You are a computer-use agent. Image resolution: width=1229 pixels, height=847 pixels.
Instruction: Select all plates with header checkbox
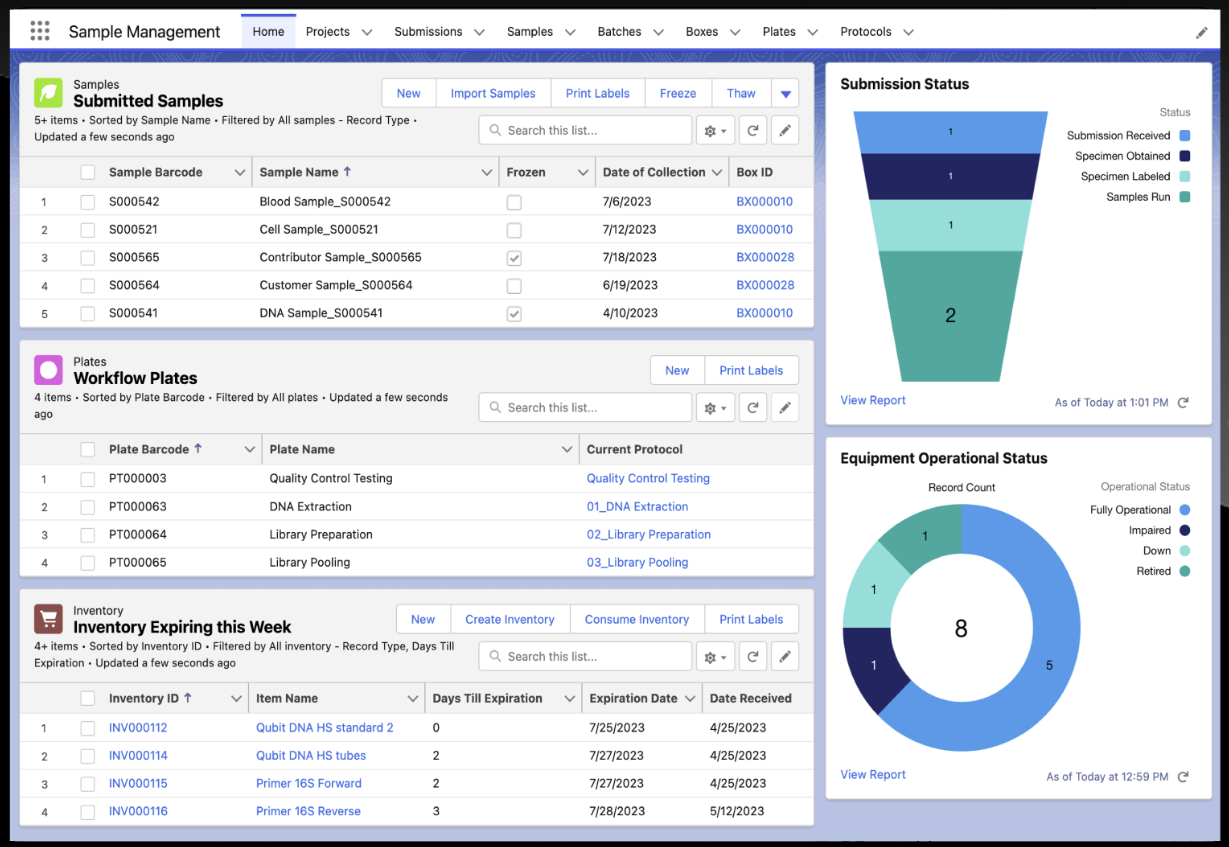tap(88, 450)
